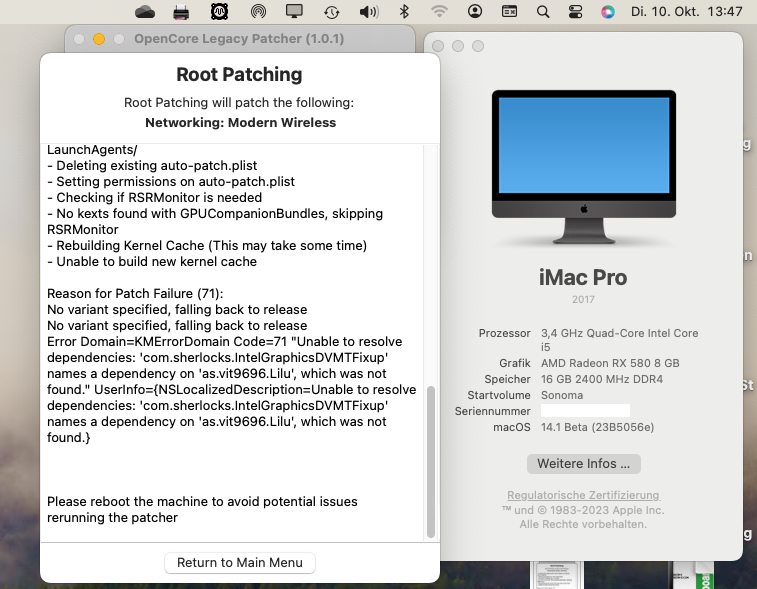757x589 pixels.
Task: Click the yellow minimize button of OpenCore Legacy Patcher
Action: pos(99,39)
